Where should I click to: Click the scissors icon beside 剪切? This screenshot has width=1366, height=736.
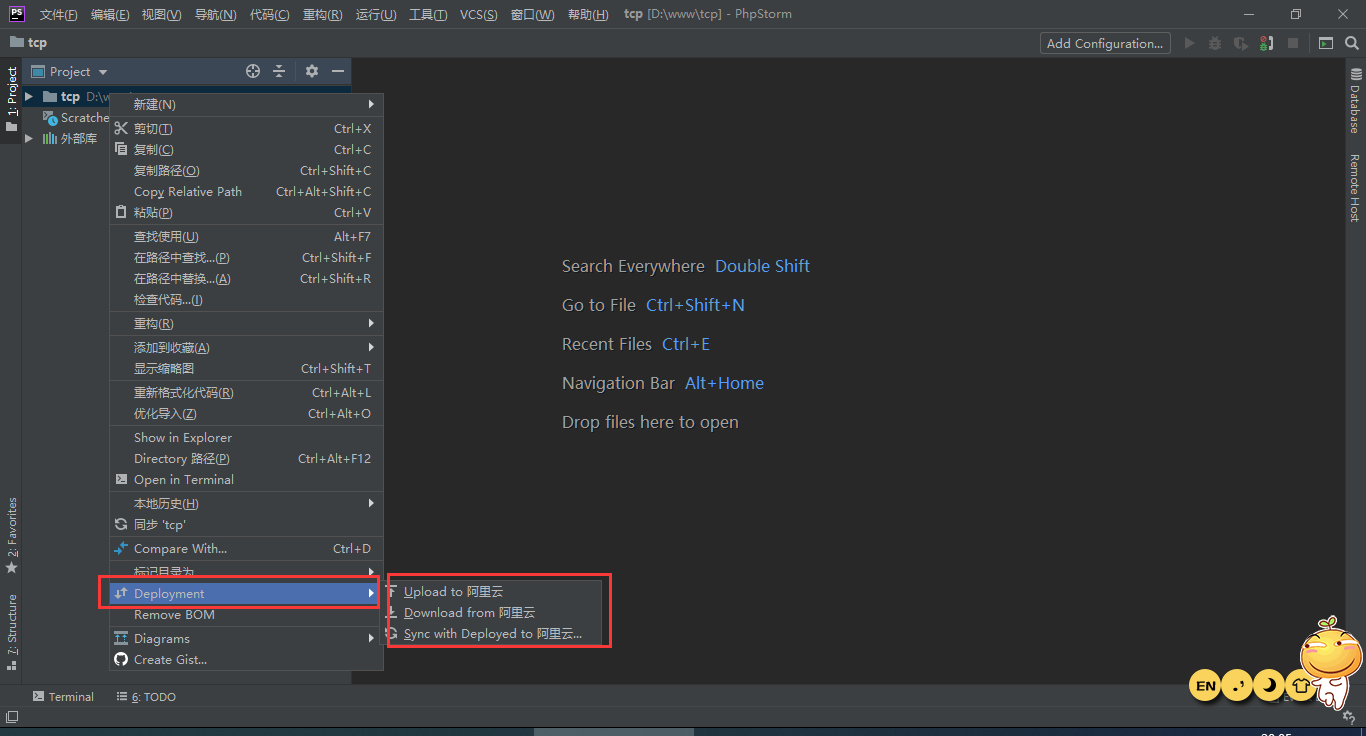(121, 128)
